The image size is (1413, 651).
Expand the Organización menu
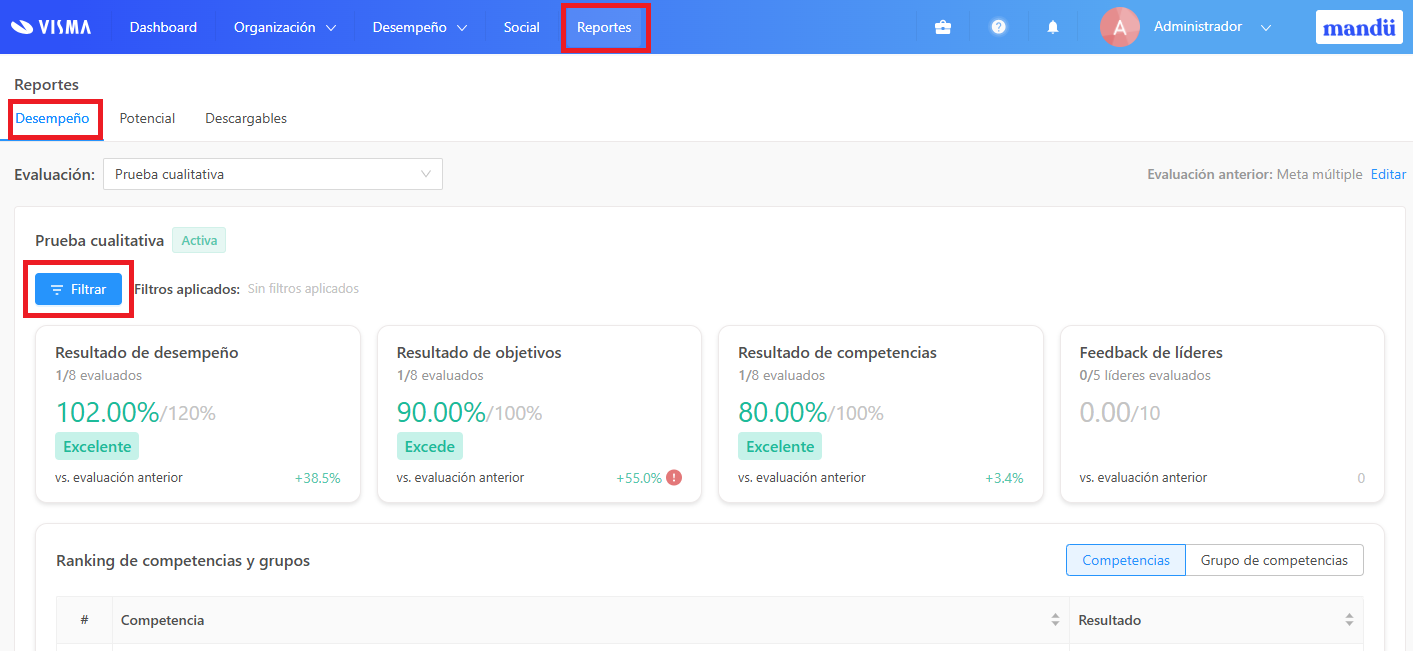click(x=285, y=27)
